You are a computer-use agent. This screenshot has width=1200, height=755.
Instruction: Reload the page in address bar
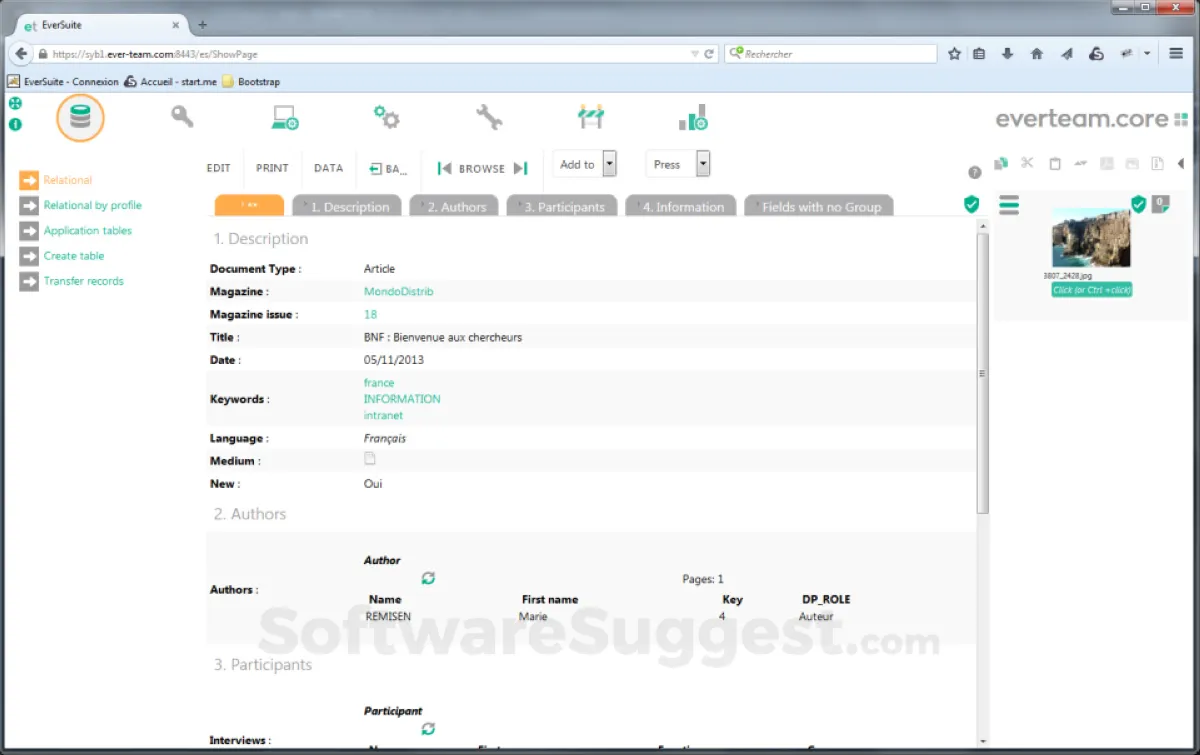709,54
